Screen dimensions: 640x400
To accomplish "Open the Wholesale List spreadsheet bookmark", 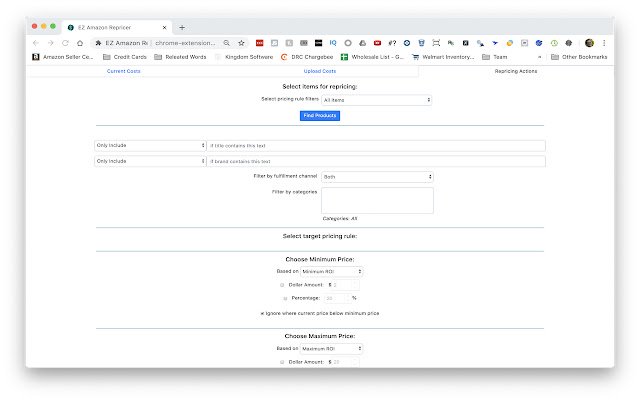I will pyautogui.click(x=372, y=57).
